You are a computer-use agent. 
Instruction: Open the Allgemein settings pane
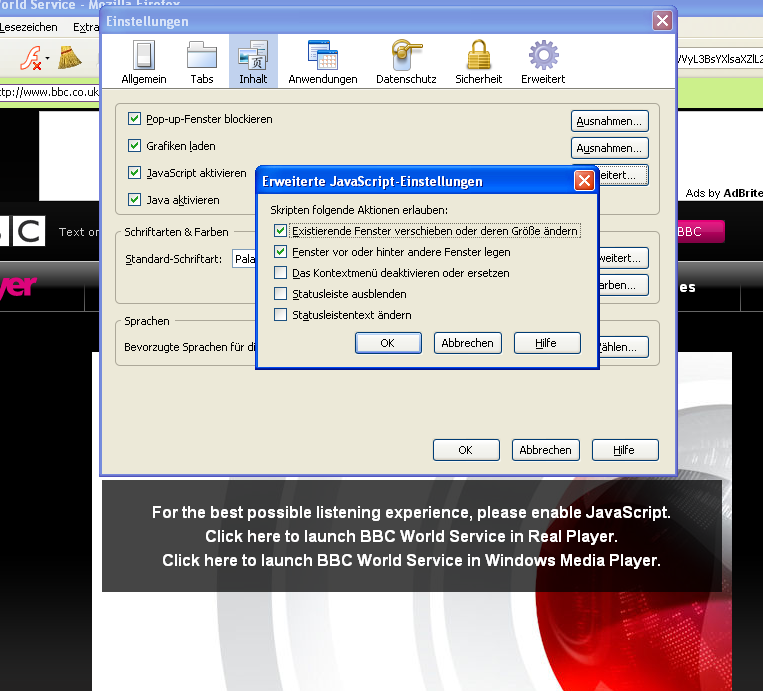pos(144,62)
